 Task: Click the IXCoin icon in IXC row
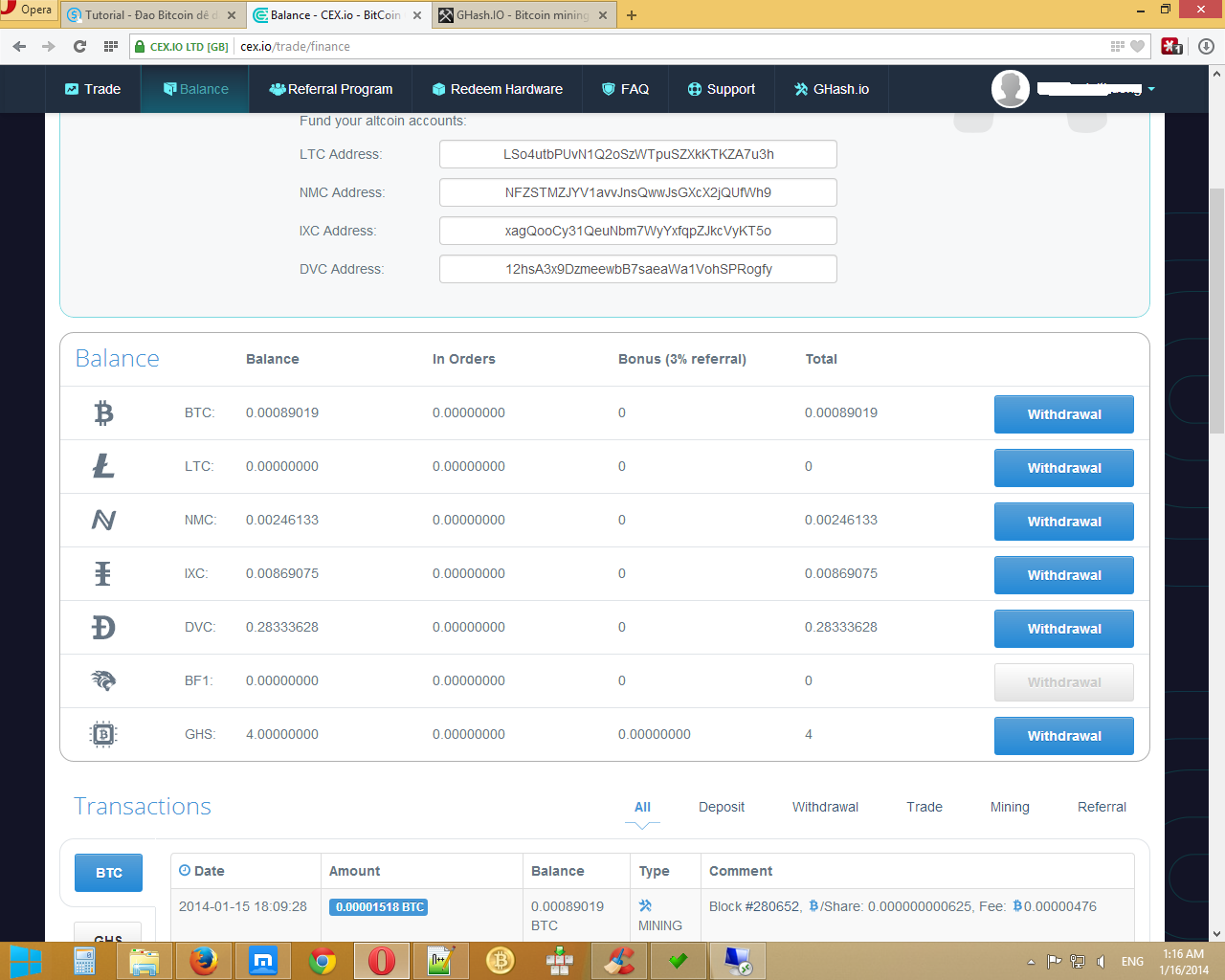(103, 573)
